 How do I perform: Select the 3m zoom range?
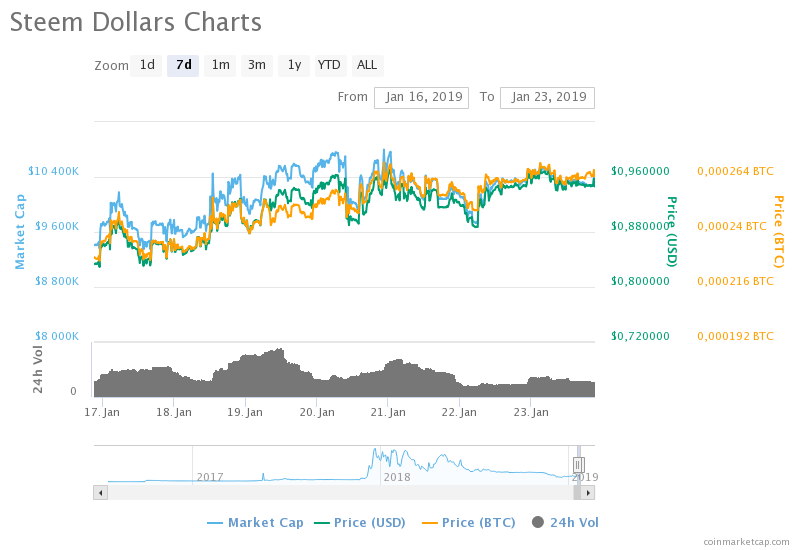pyautogui.click(x=257, y=65)
